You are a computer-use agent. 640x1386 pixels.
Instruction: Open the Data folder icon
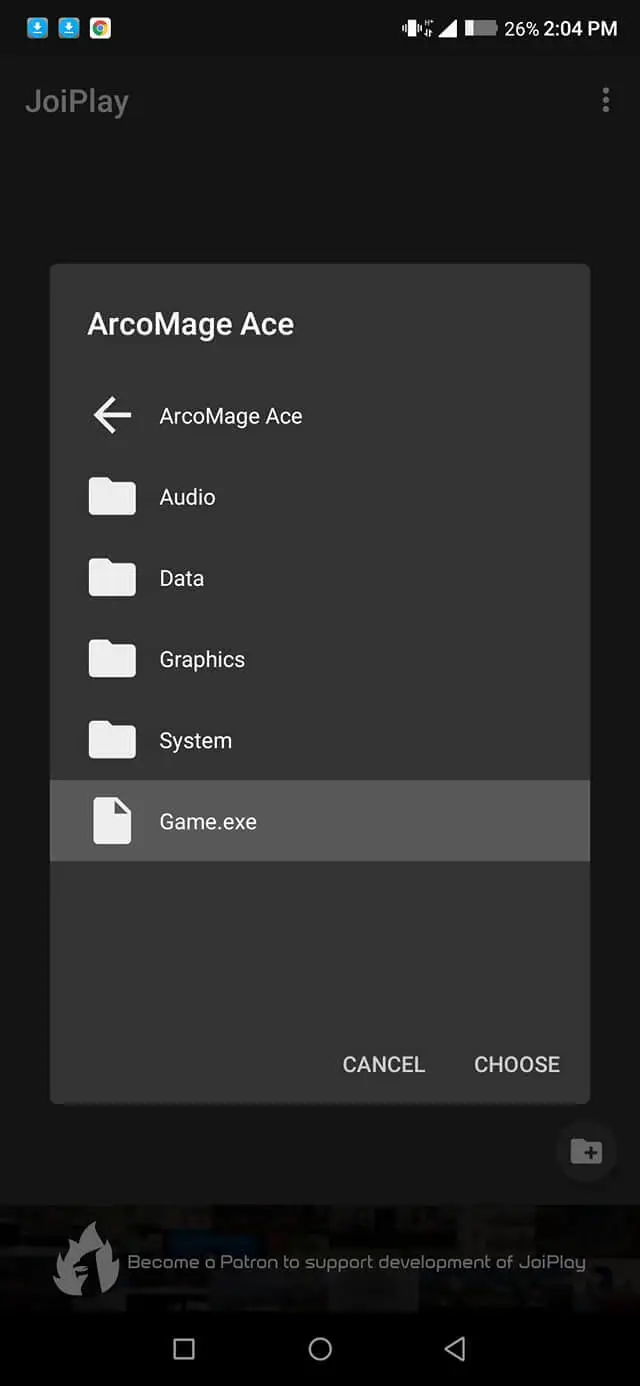(x=112, y=577)
